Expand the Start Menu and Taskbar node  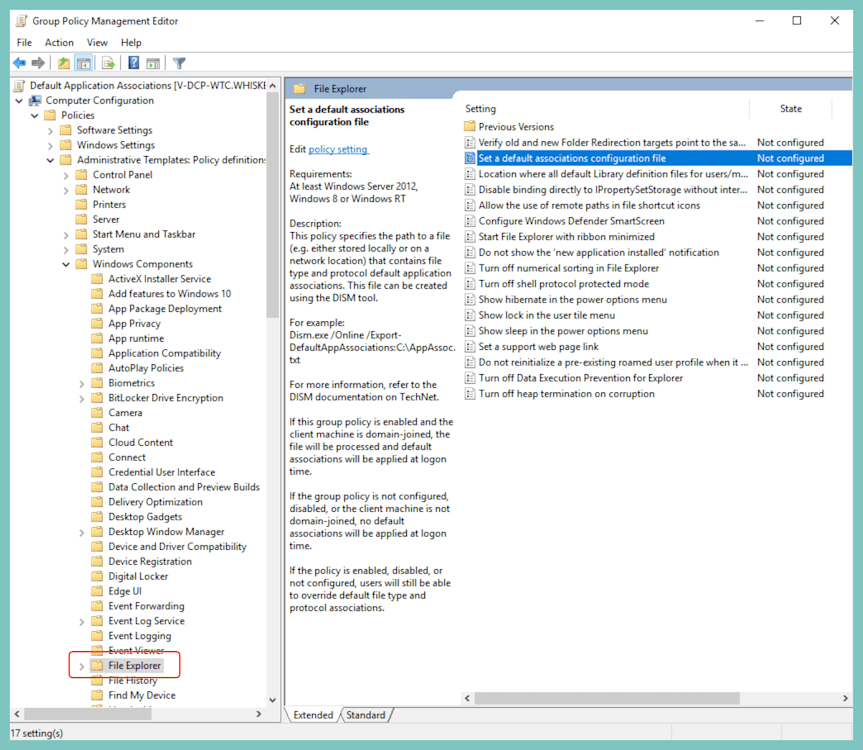66,233
